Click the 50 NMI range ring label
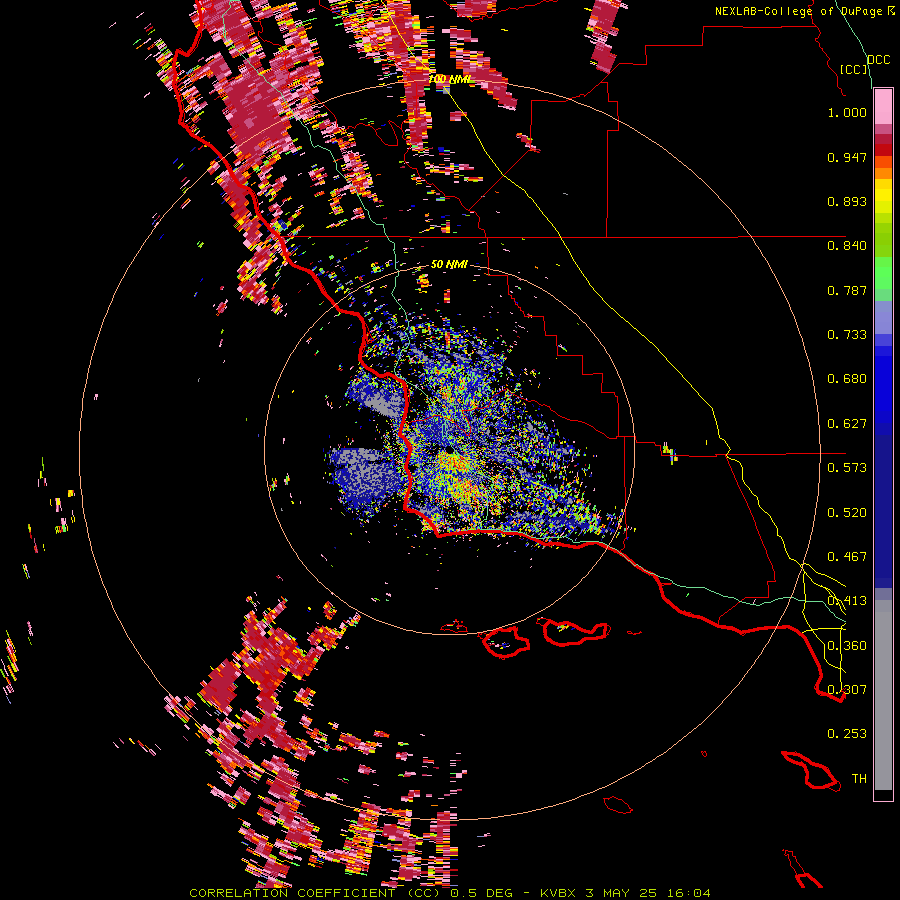The height and width of the screenshot is (900, 900). 449,265
